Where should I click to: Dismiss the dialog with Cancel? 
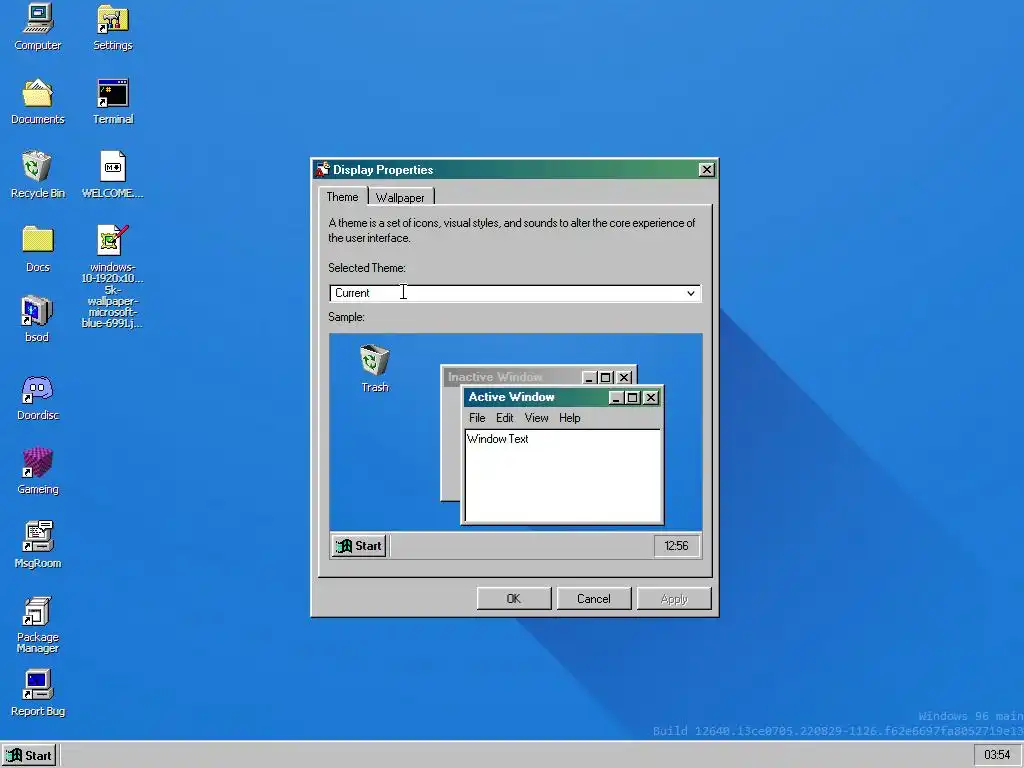click(594, 599)
